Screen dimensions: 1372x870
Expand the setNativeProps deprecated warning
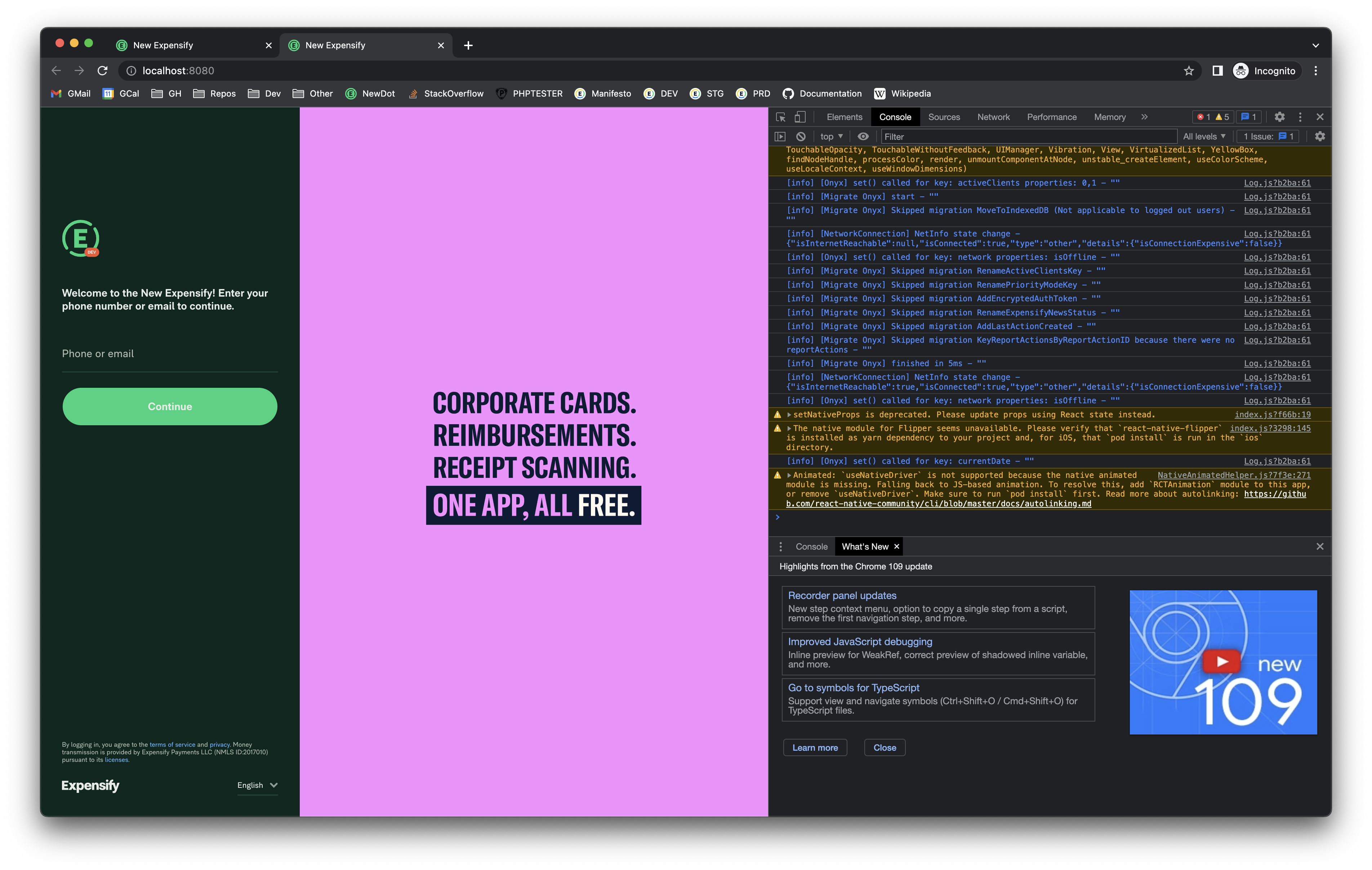[789, 414]
